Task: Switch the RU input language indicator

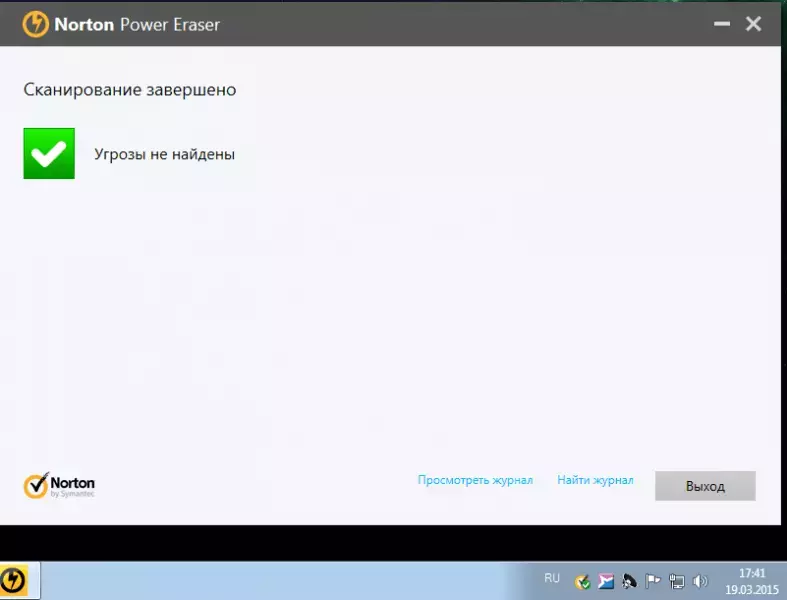Action: [552, 578]
